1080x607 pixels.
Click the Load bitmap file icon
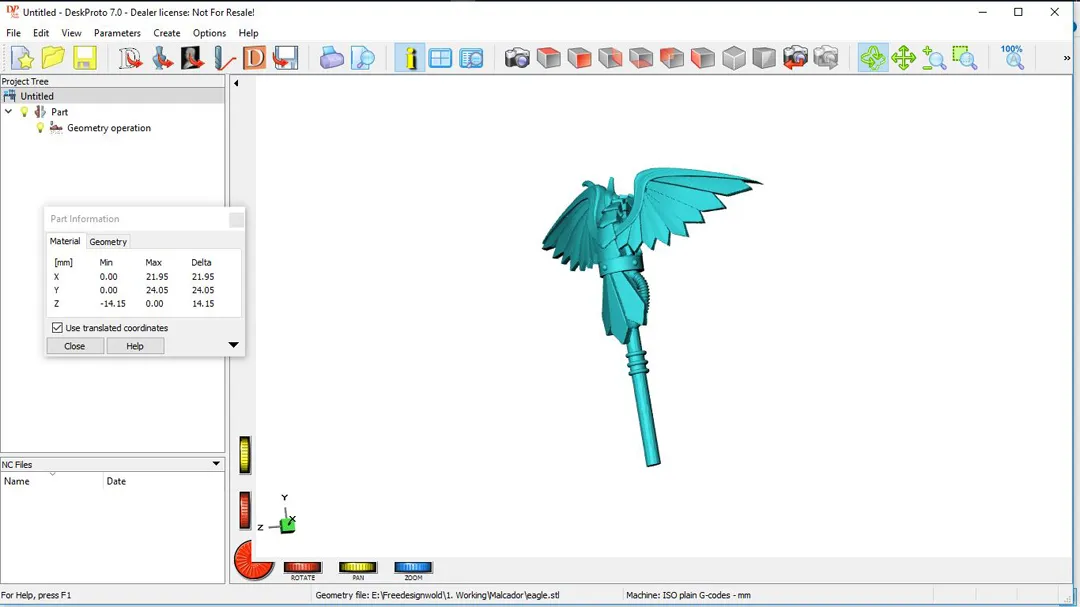point(192,58)
